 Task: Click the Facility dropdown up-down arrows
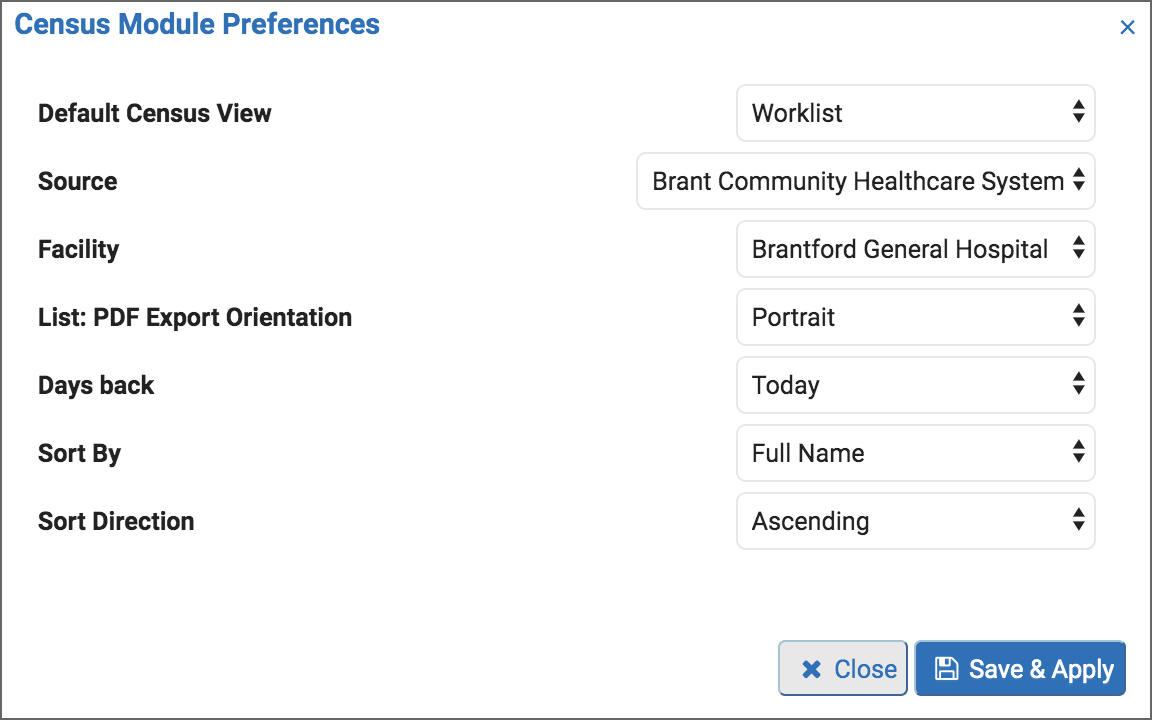coord(1079,248)
